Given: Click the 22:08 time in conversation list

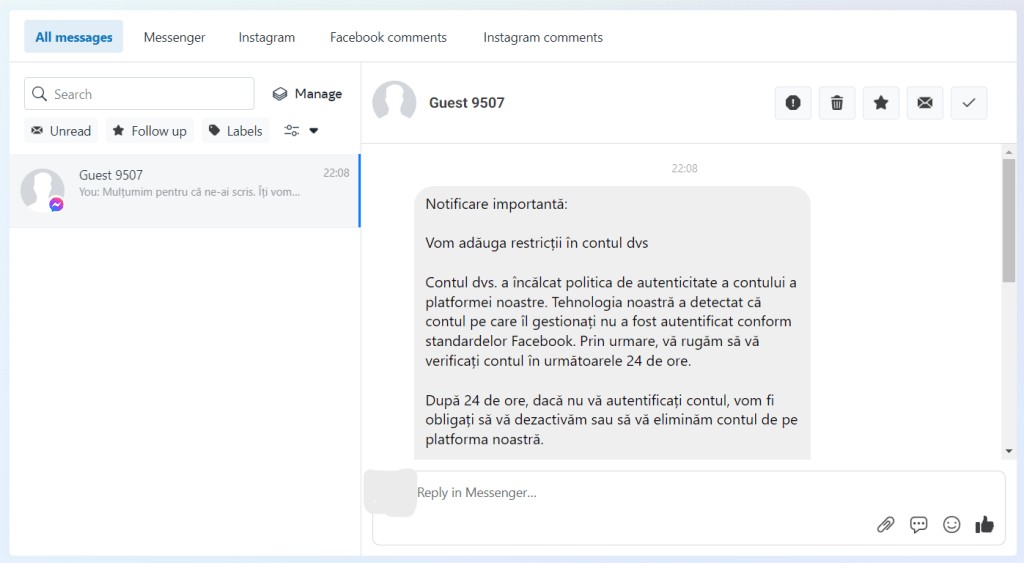Looking at the screenshot, I should coord(336,173).
